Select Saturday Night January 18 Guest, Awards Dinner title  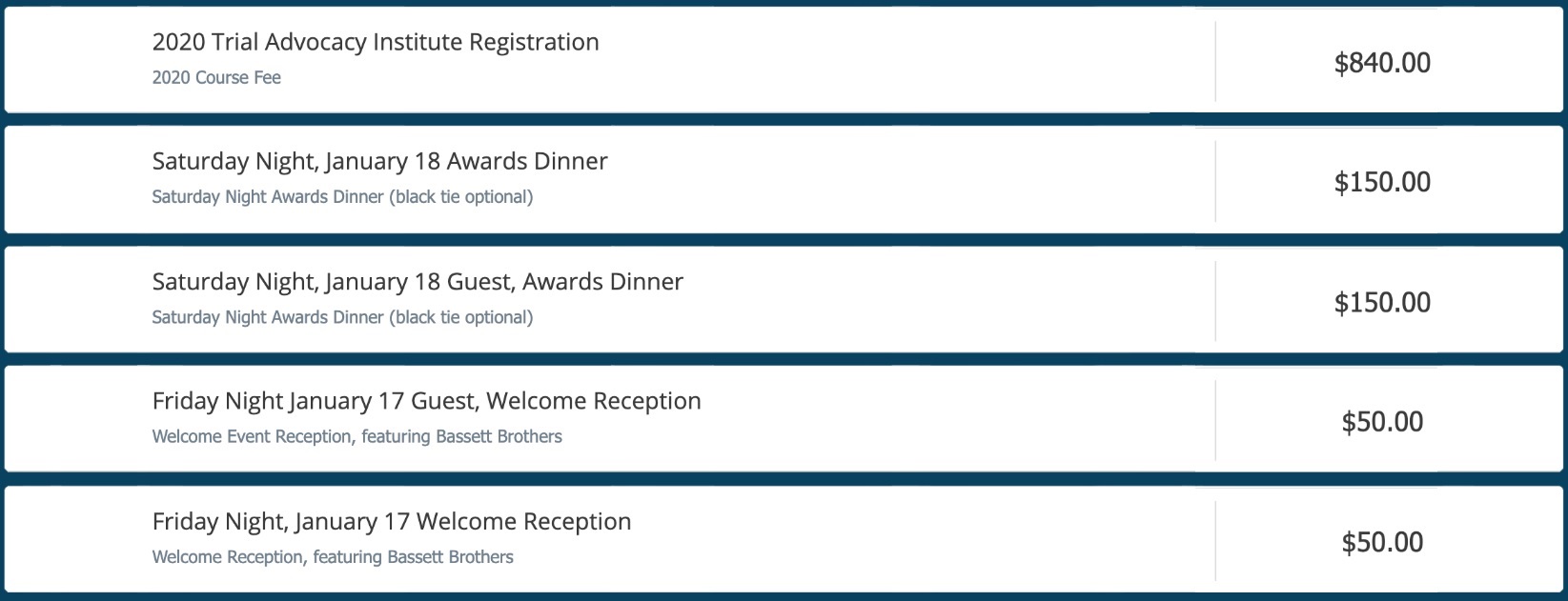pyautogui.click(x=417, y=282)
